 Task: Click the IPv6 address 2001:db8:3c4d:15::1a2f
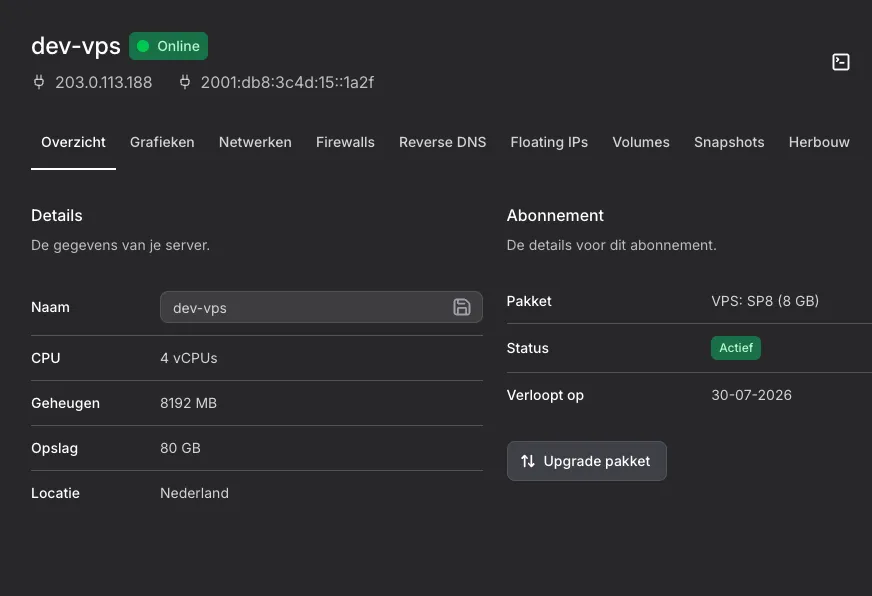(287, 82)
